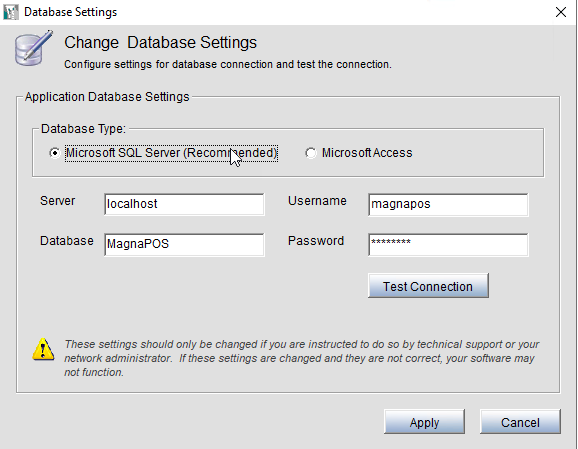Focus the masked Password field
Screen dimensions: 578x449
tap(448, 244)
